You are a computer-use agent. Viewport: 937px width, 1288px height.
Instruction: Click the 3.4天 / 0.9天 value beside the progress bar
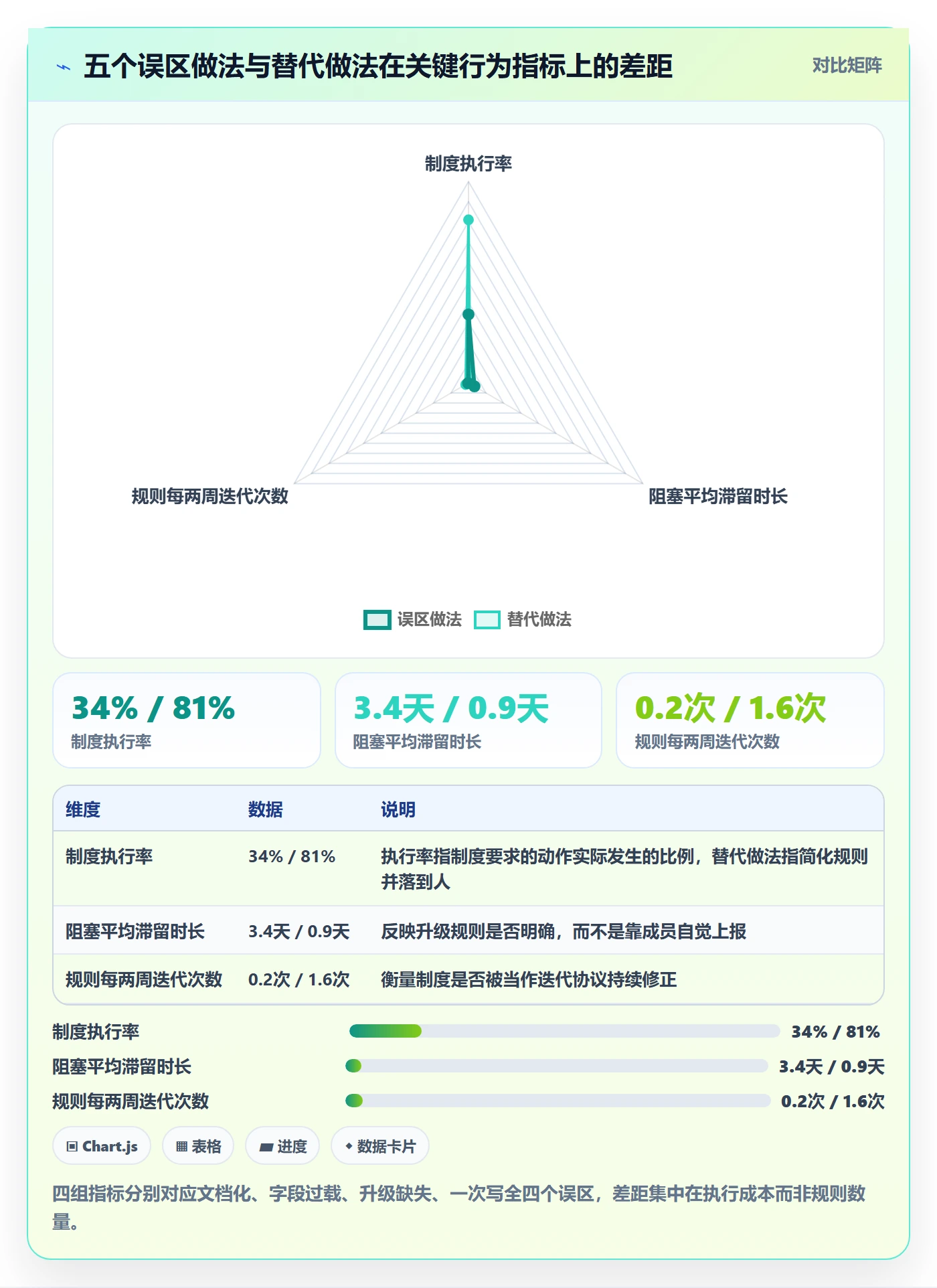coord(832,1066)
